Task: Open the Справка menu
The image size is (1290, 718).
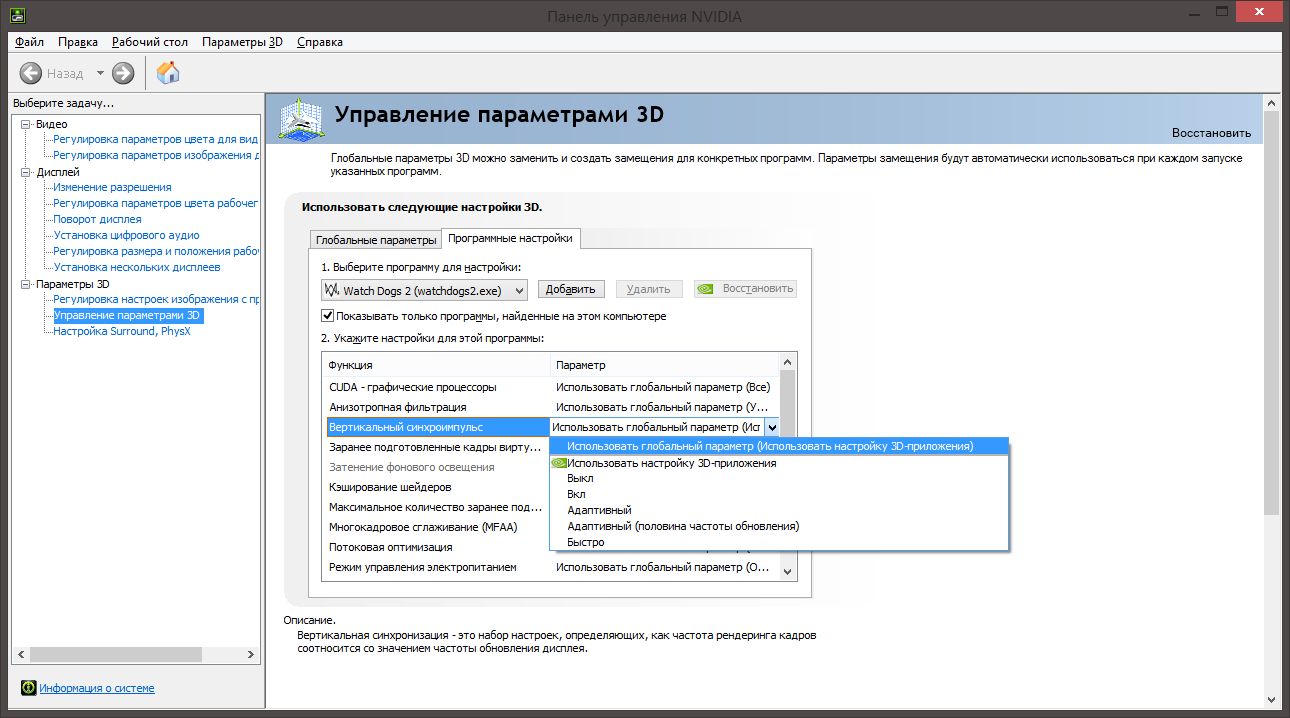Action: click(x=320, y=42)
